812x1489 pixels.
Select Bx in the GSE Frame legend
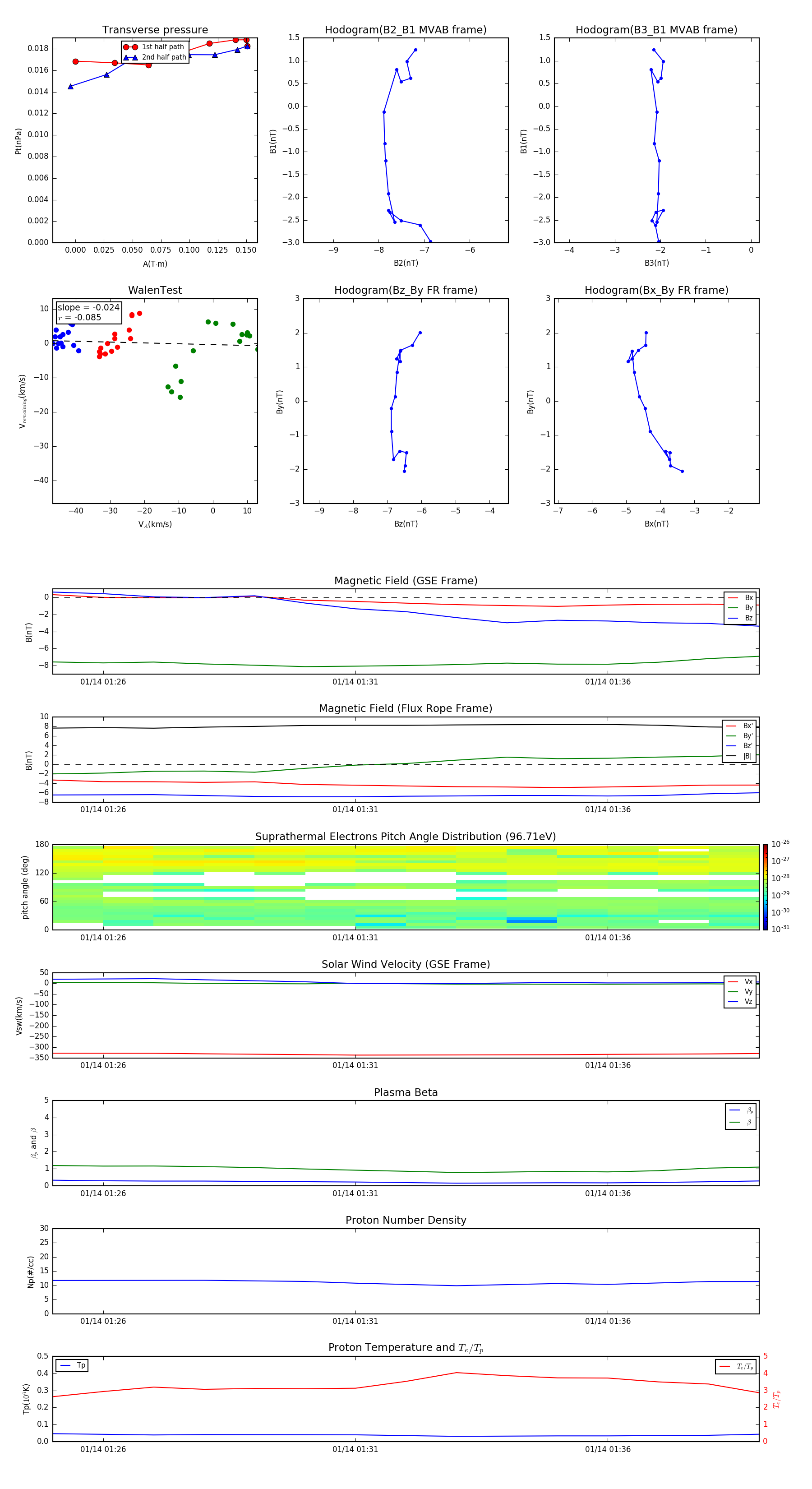[740, 598]
